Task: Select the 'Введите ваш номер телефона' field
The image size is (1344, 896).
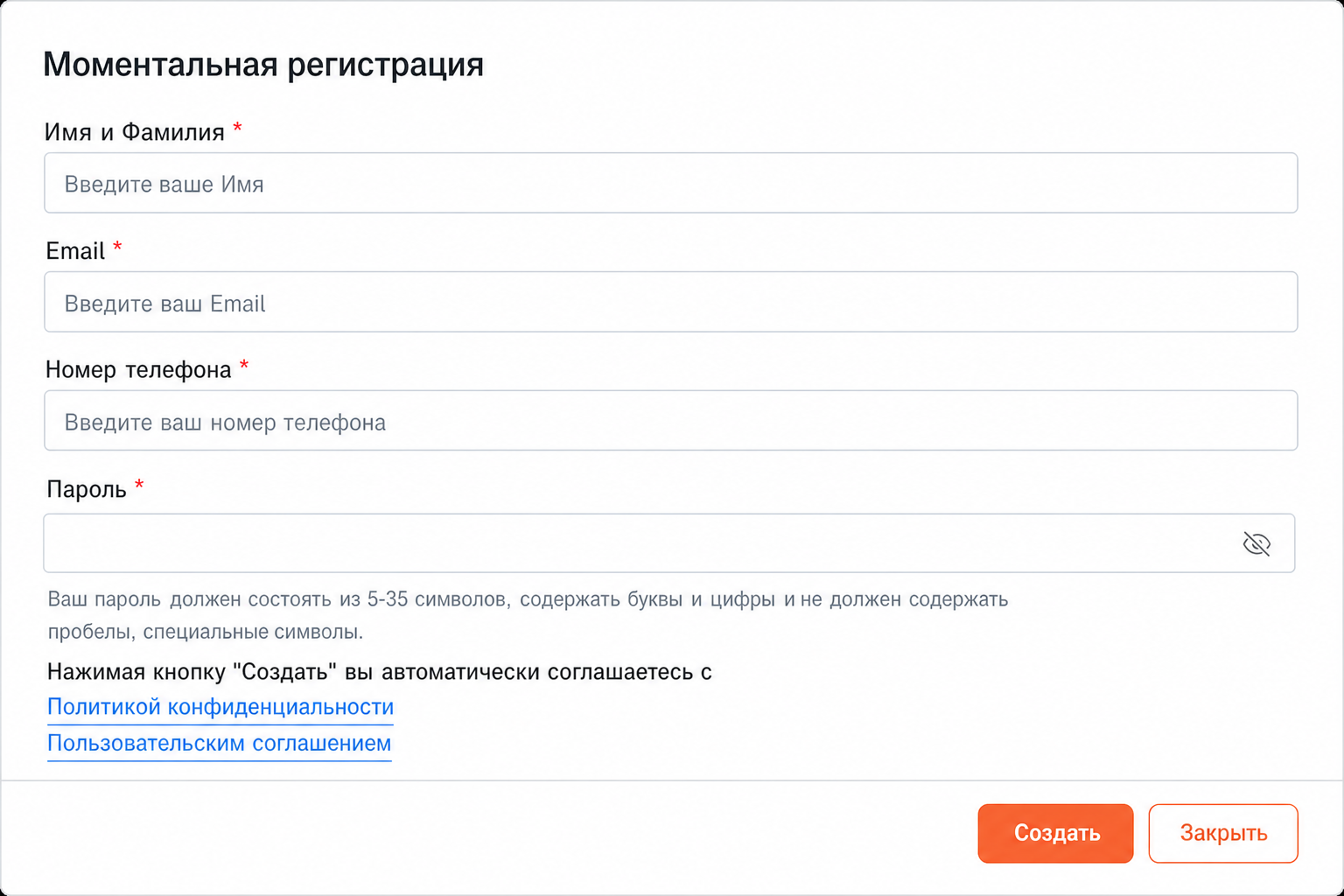Action: pyautogui.click(x=670, y=421)
